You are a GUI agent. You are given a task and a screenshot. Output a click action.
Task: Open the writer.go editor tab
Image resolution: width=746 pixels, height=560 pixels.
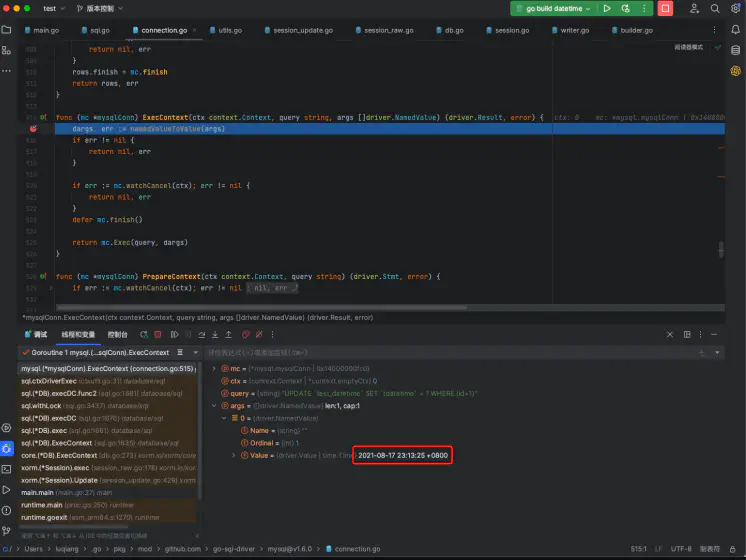[570, 30]
